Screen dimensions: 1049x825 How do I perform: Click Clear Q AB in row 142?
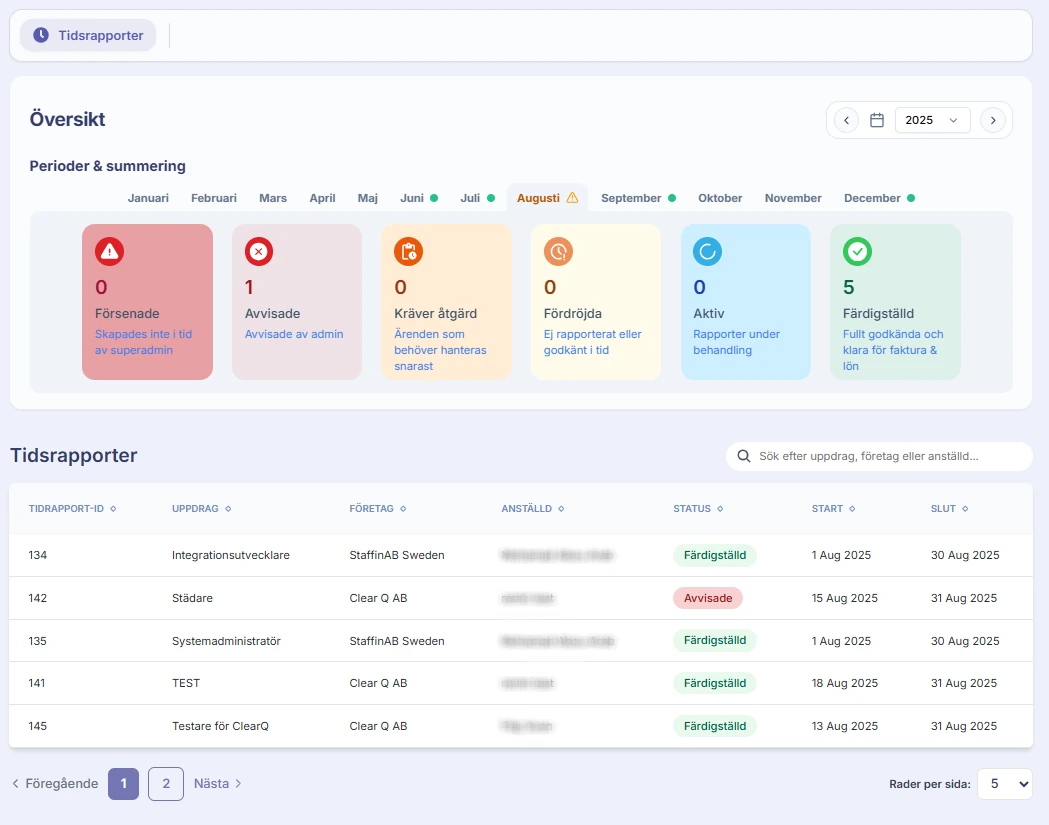(378, 598)
